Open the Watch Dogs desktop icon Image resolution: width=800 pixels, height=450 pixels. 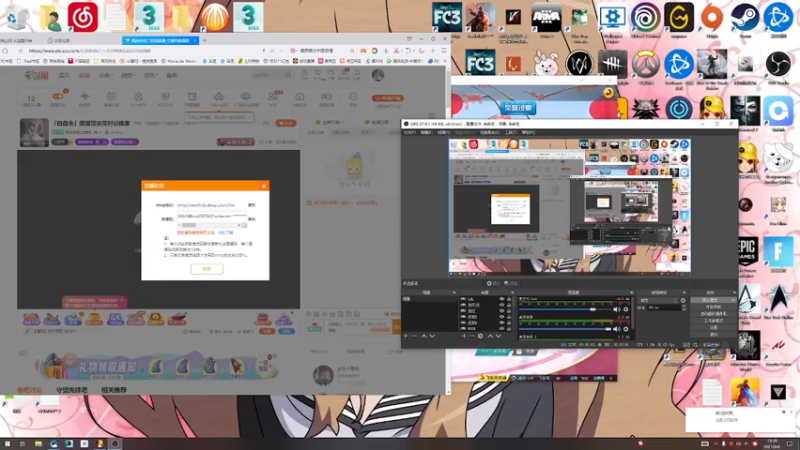(x=579, y=64)
